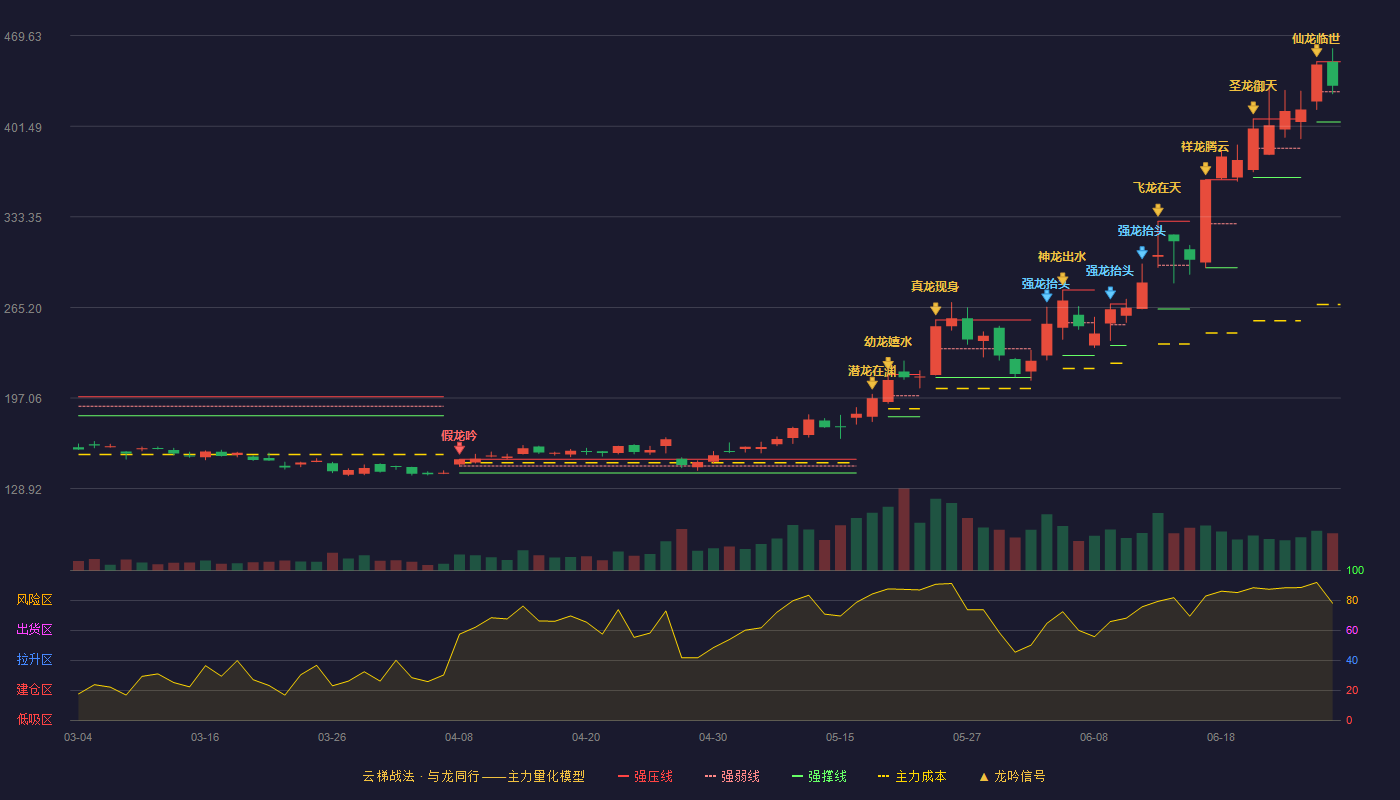Click the 80 indicator axis value
The width and height of the screenshot is (1400, 800).
[1352, 600]
